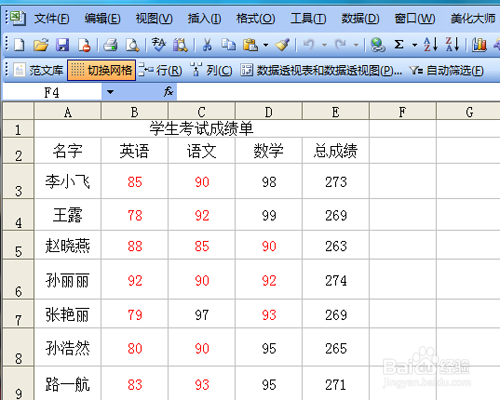Open the 格式(O) menu
The width and height of the screenshot is (500, 400).
256,18
